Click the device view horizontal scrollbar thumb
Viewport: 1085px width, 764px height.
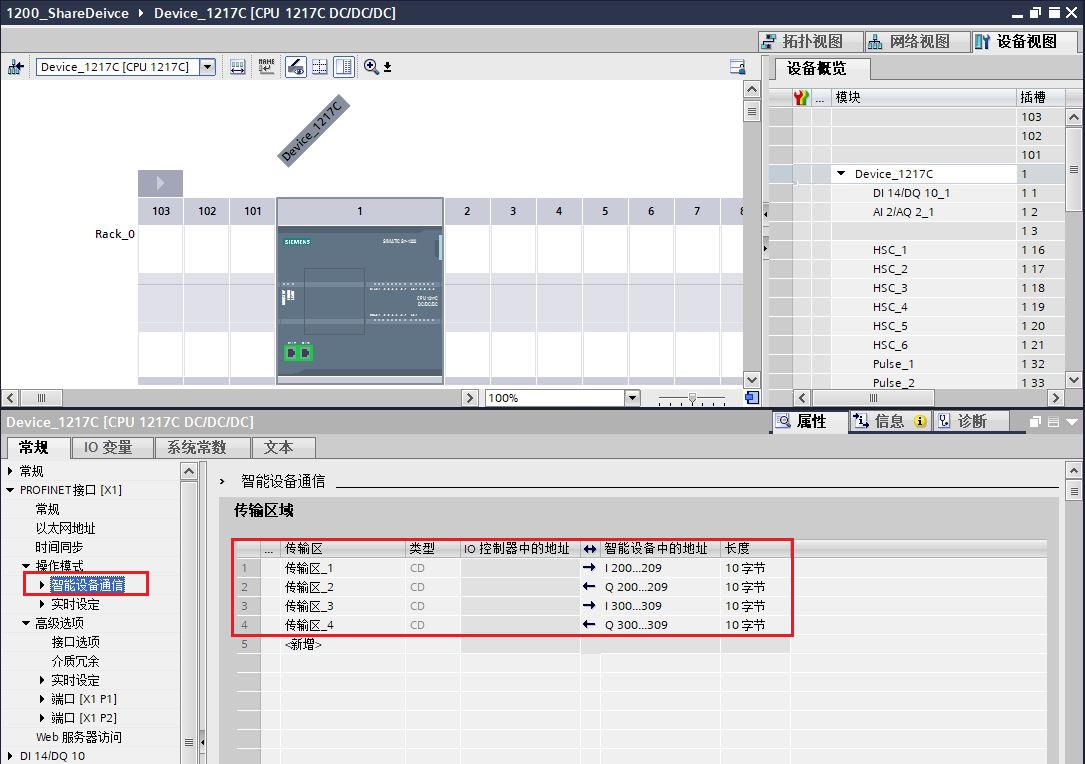pos(42,398)
